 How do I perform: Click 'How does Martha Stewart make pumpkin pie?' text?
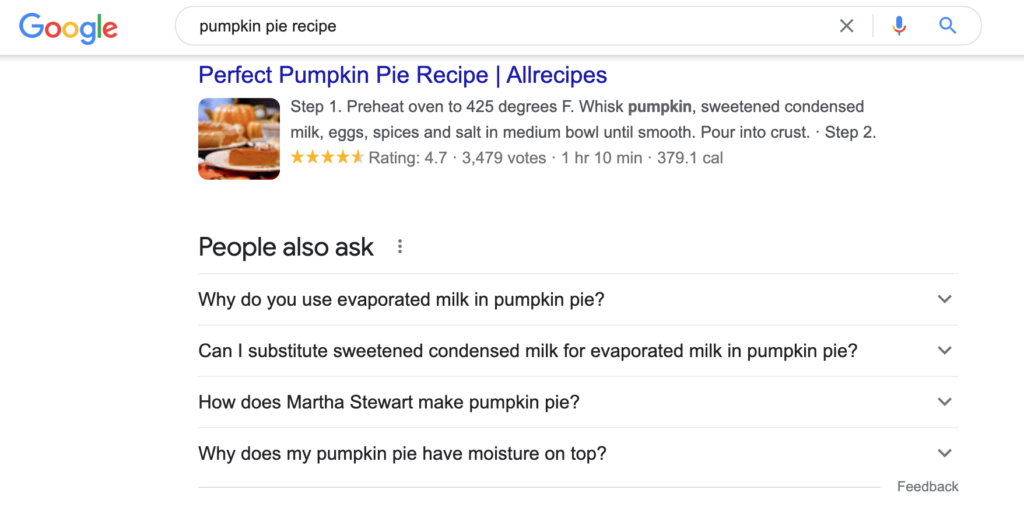(x=388, y=402)
